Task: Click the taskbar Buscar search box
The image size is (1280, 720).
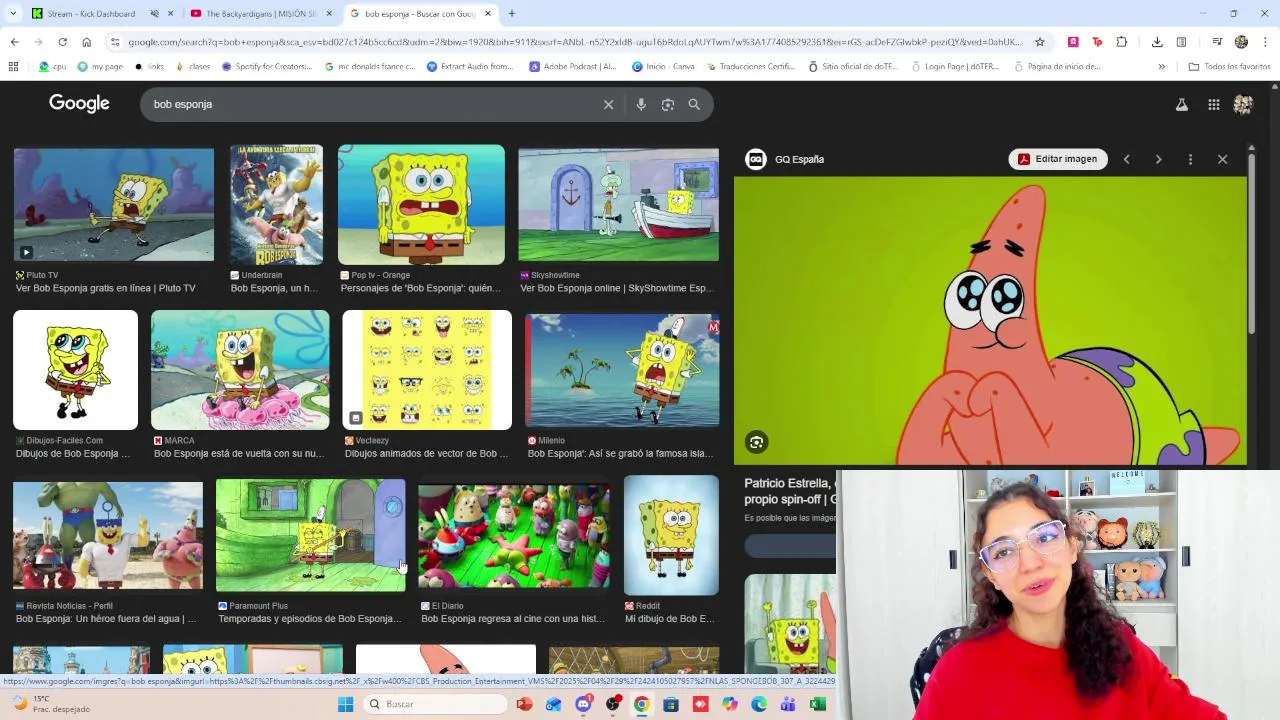Action: pos(434,704)
